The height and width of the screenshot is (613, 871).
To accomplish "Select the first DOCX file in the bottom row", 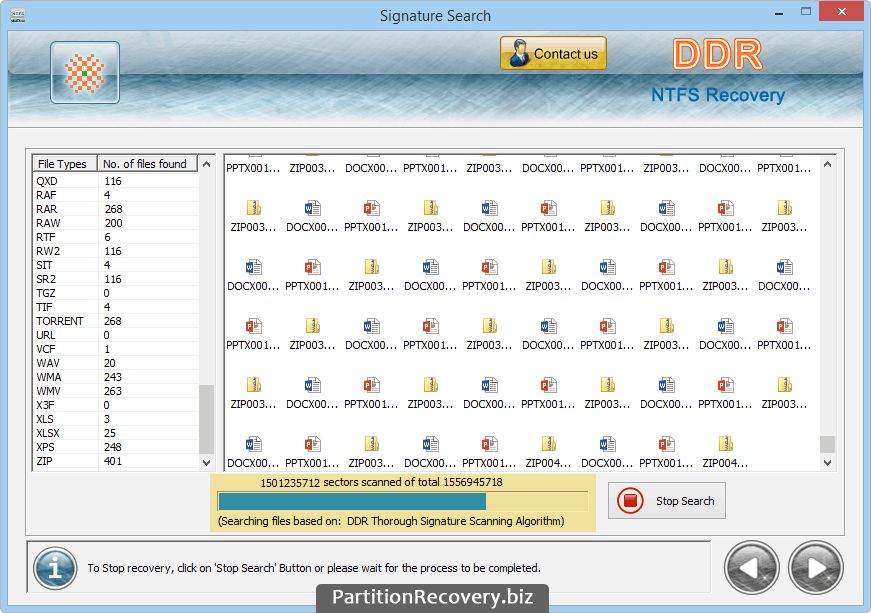I will [253, 453].
